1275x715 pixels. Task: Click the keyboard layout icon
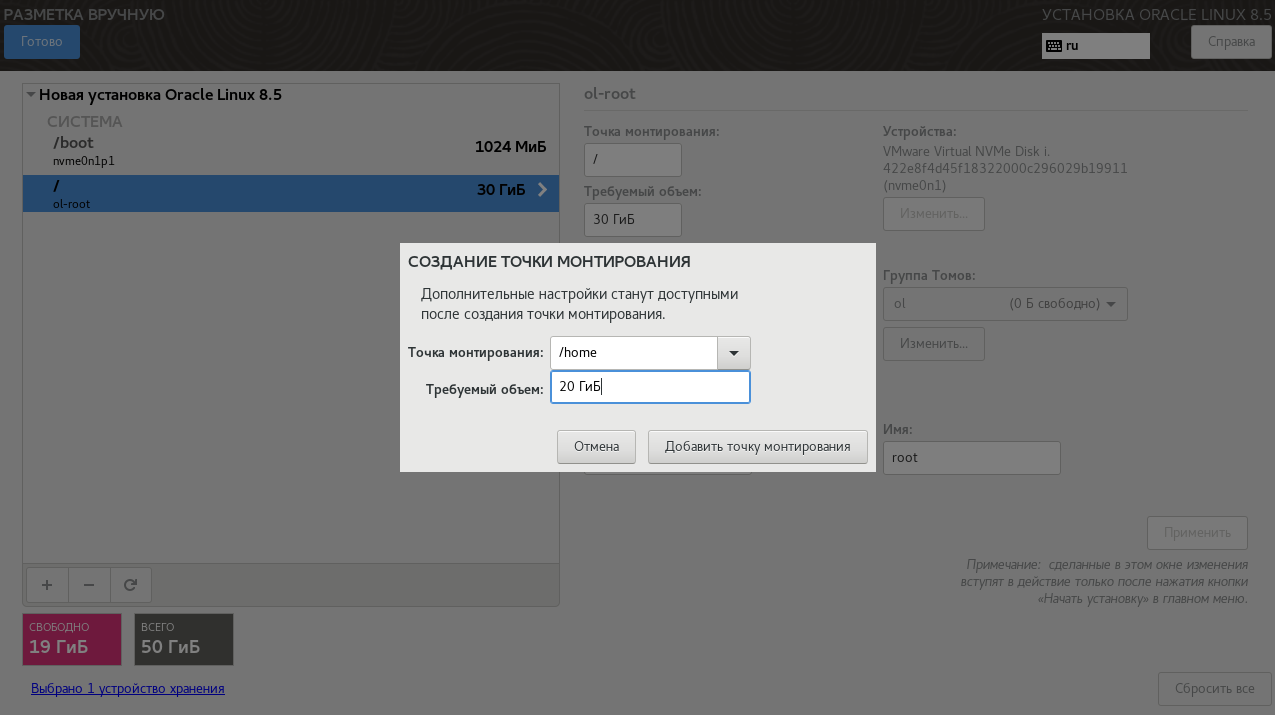click(x=1053, y=46)
